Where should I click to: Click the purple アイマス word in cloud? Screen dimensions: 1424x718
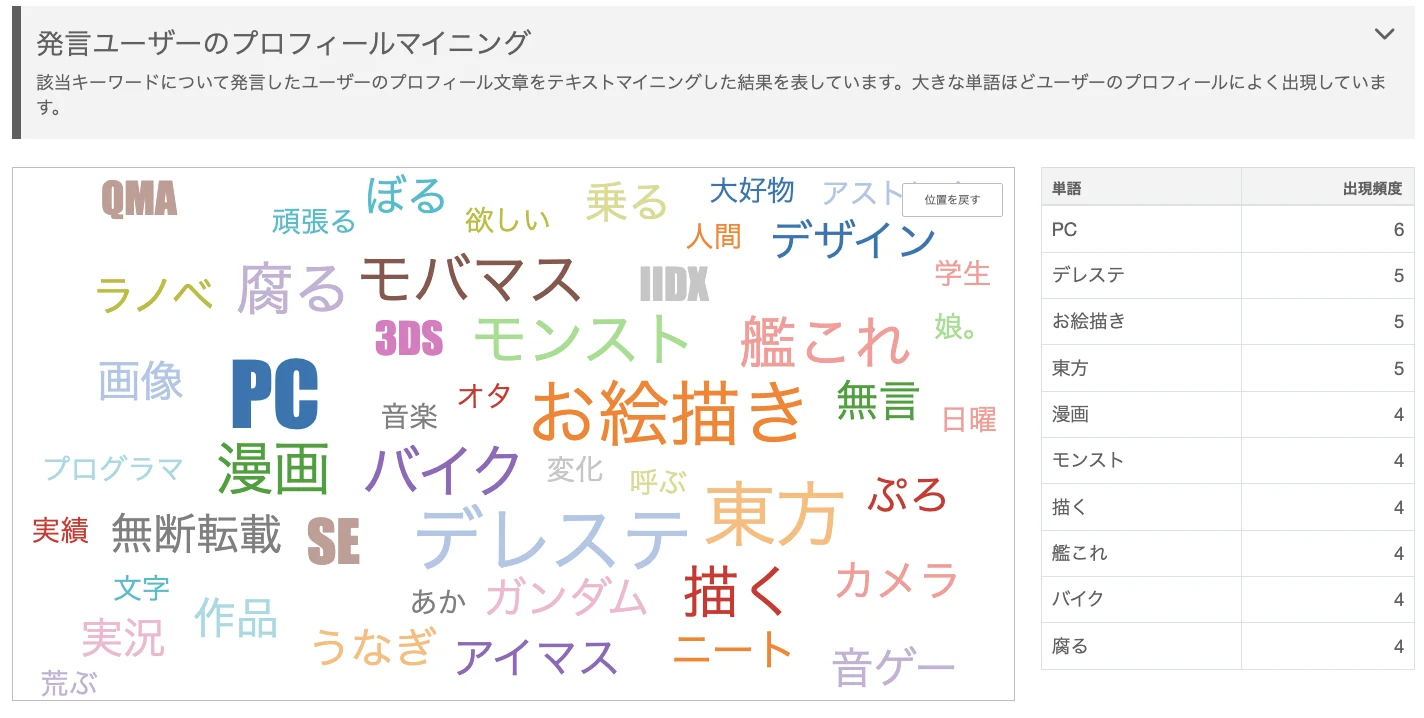point(535,656)
